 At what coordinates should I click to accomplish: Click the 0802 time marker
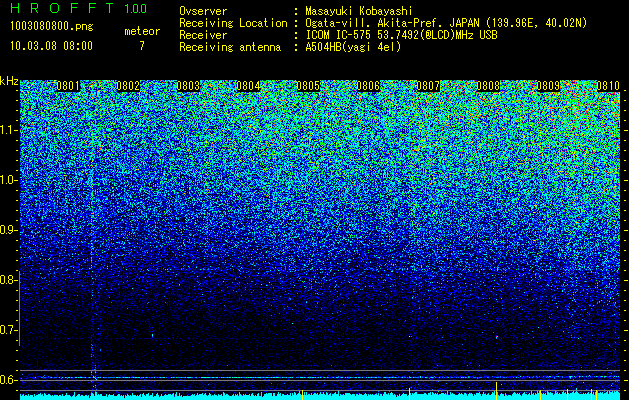[128, 86]
